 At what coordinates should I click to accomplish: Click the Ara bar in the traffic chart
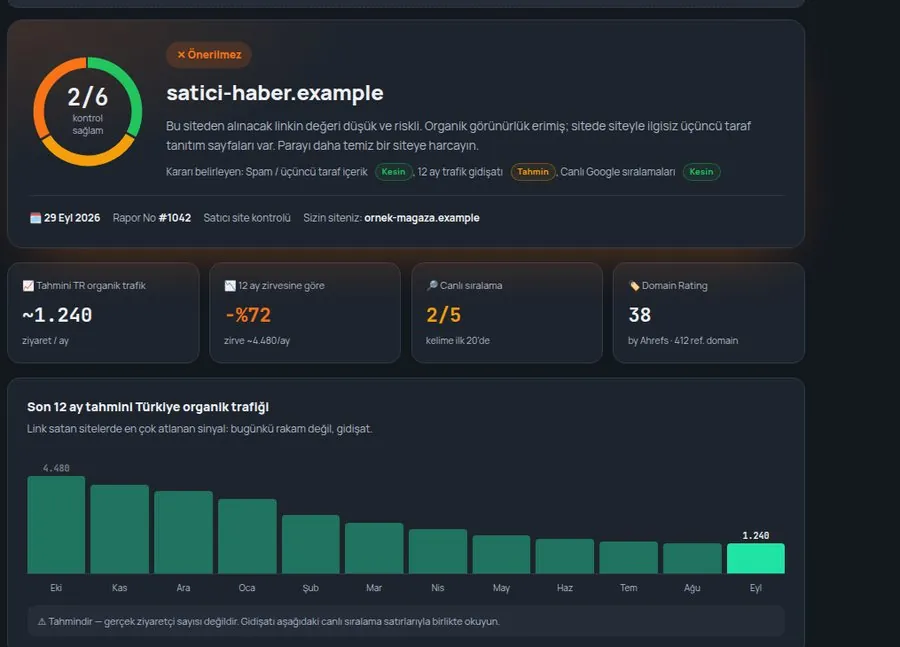coord(183,532)
